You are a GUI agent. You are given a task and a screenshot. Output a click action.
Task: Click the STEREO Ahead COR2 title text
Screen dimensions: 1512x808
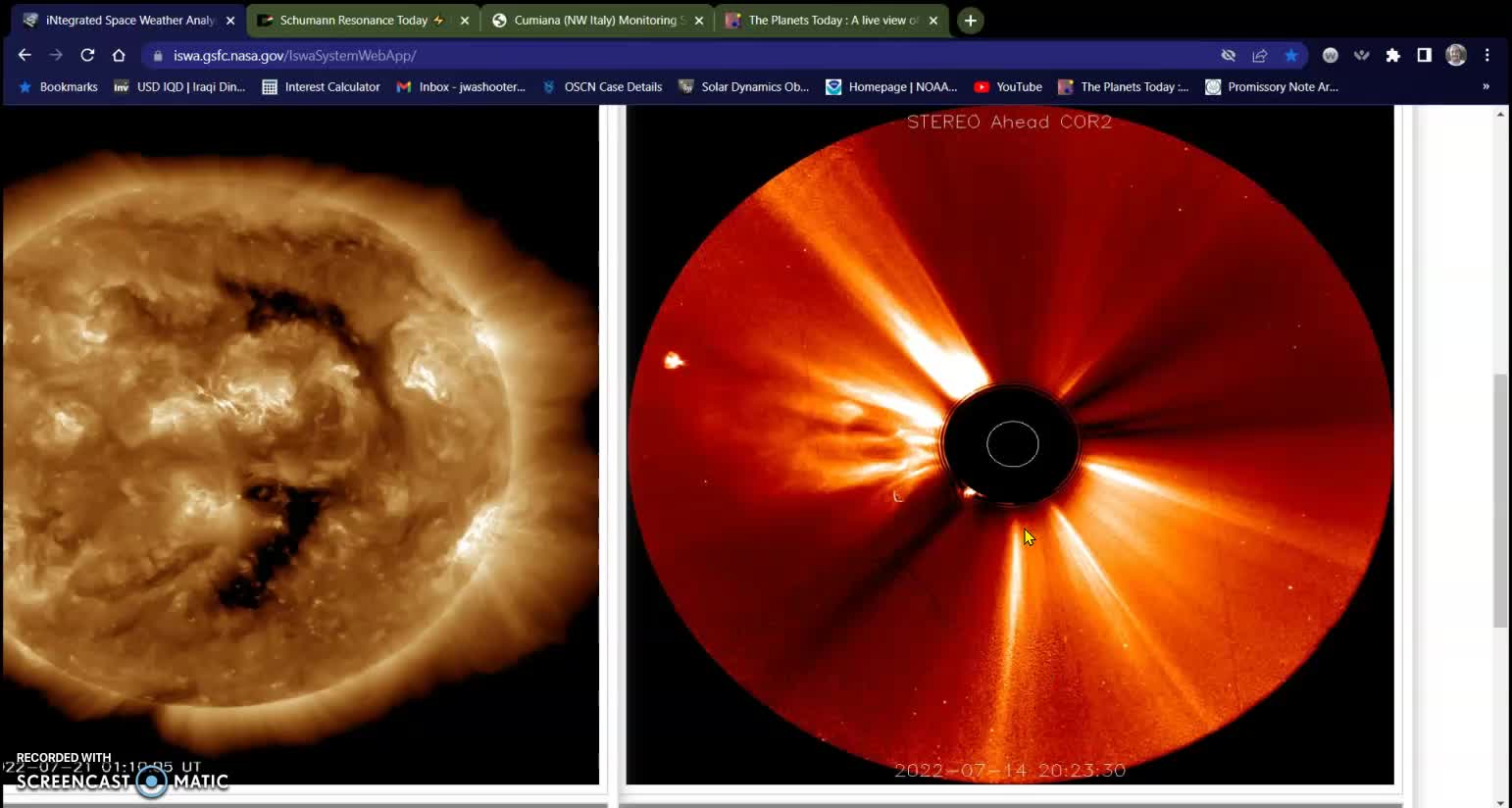tap(1010, 122)
